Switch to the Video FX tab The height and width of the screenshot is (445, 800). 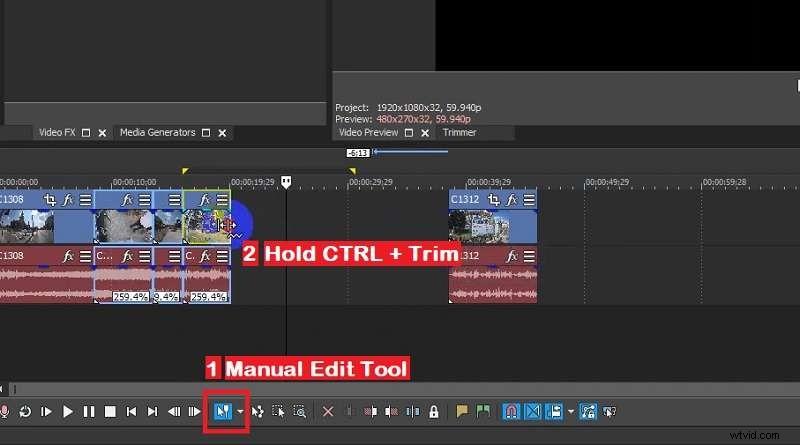tap(57, 133)
